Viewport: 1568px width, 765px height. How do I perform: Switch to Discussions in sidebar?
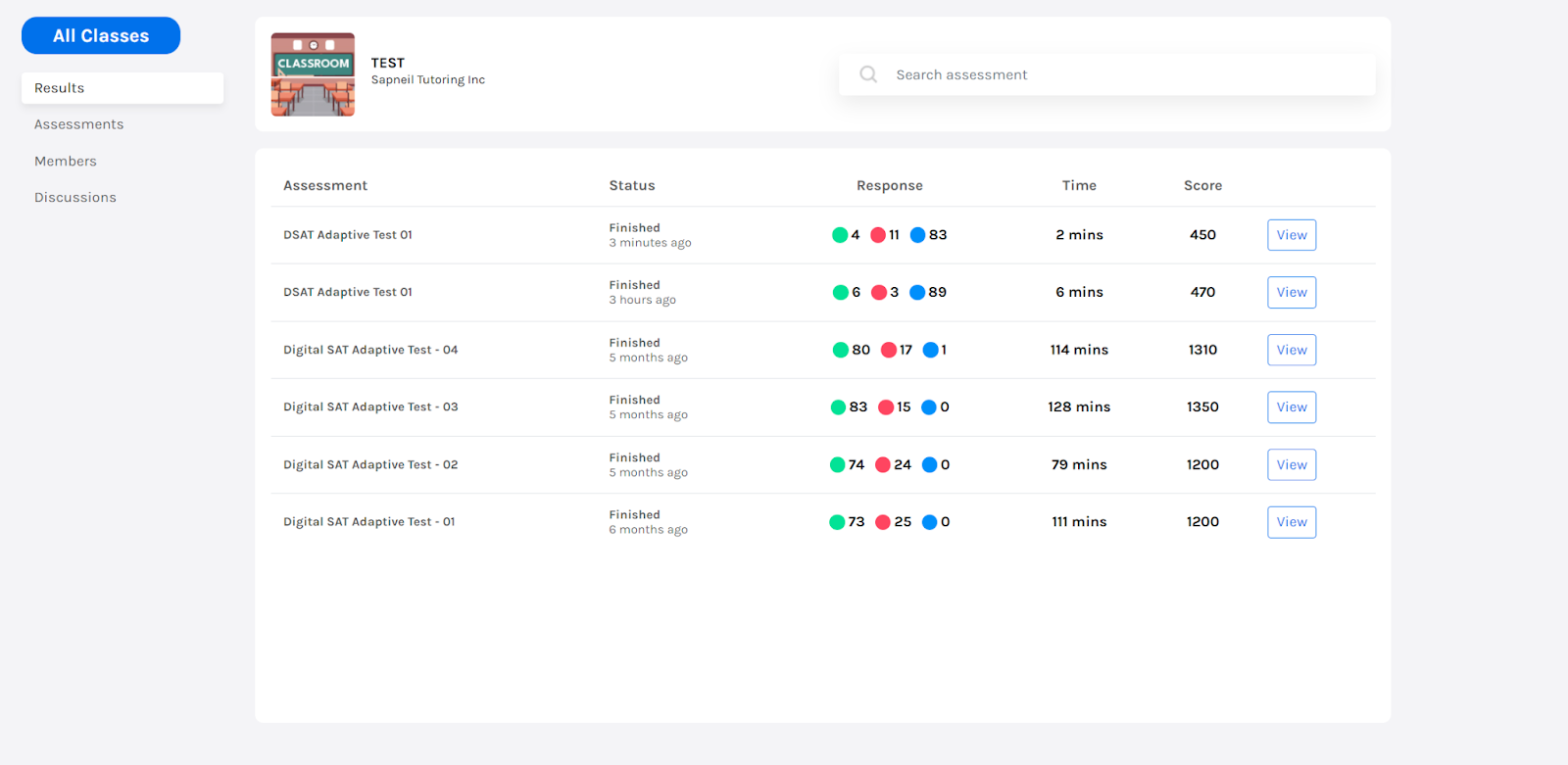(75, 198)
